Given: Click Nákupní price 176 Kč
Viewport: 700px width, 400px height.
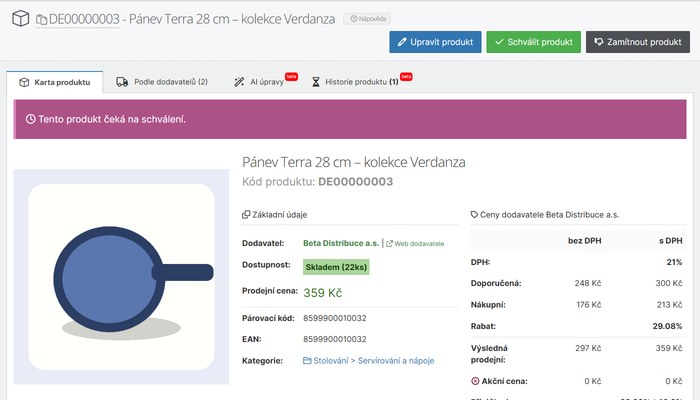Looking at the screenshot, I should pyautogui.click(x=589, y=304).
